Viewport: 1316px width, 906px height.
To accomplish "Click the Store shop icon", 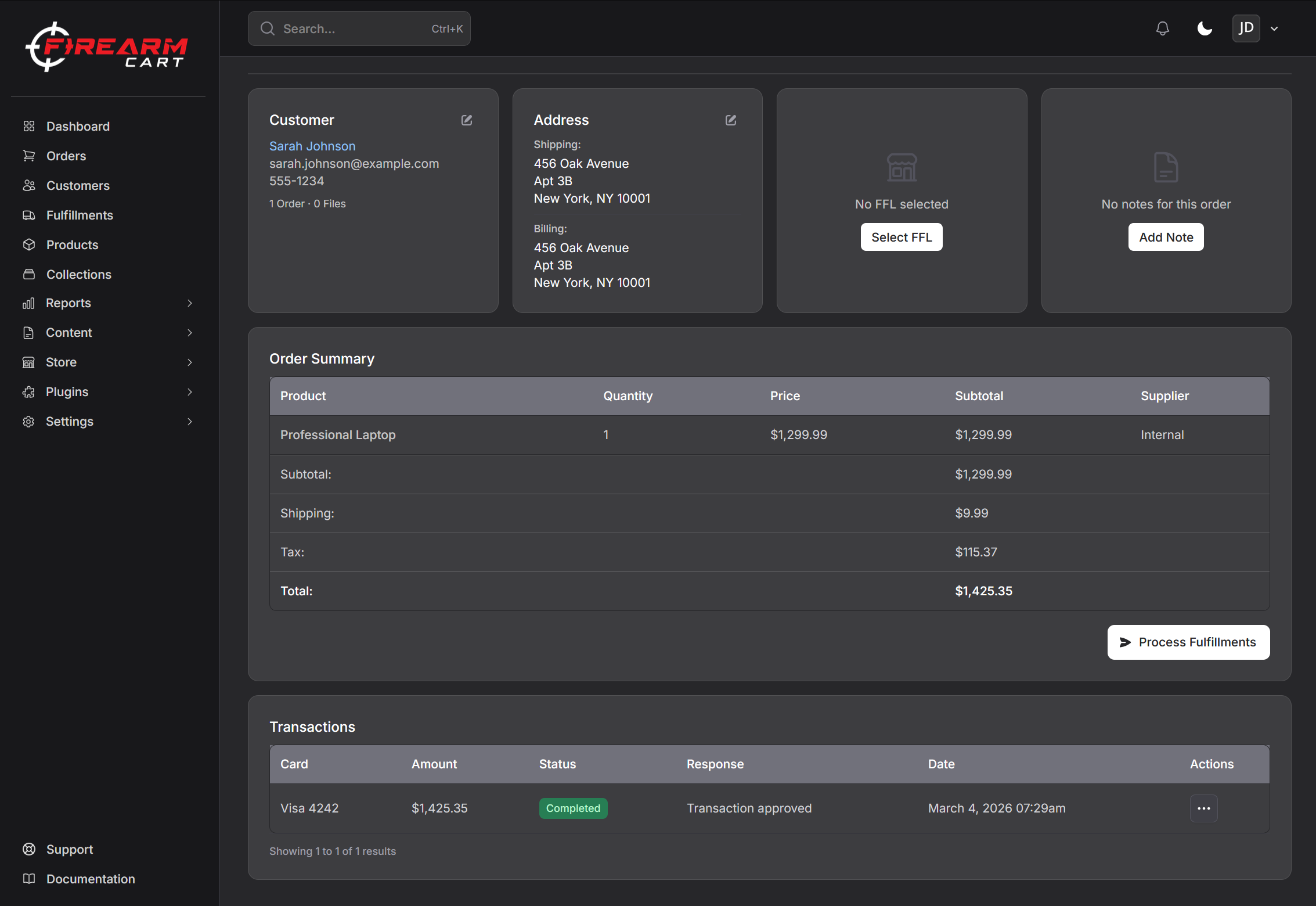I will click(x=28, y=362).
